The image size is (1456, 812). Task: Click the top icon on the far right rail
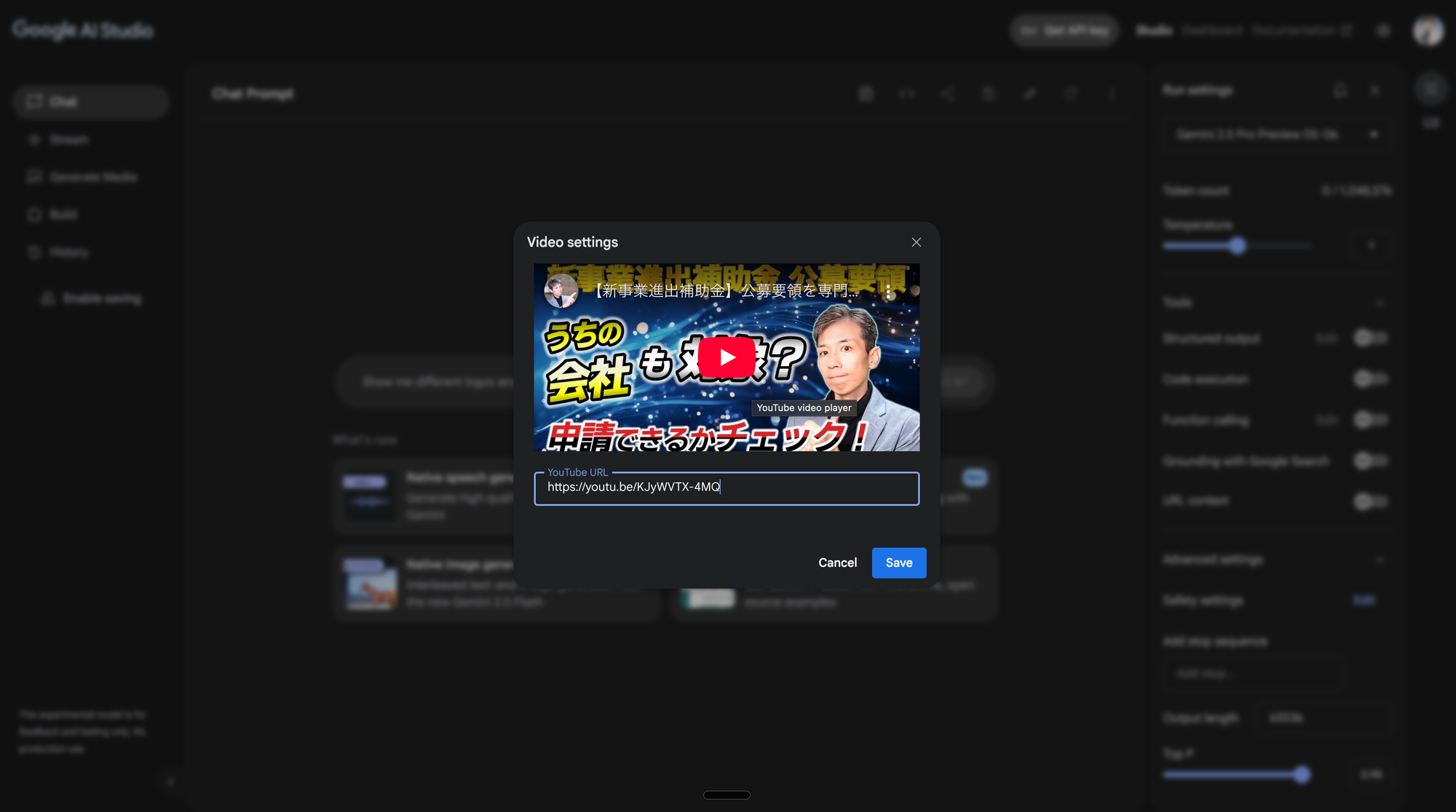click(x=1431, y=89)
